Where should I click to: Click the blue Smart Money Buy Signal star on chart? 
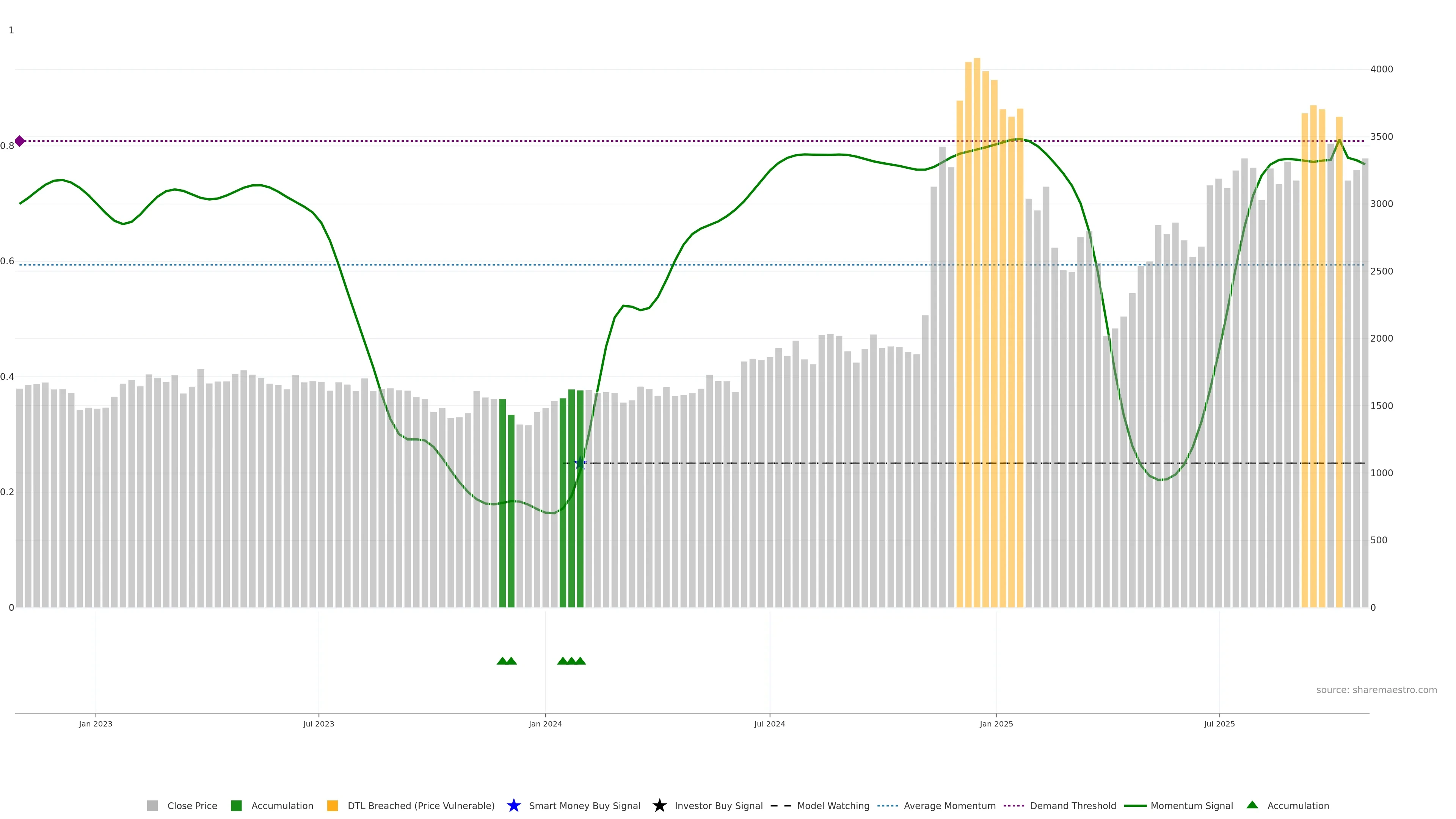tap(580, 463)
